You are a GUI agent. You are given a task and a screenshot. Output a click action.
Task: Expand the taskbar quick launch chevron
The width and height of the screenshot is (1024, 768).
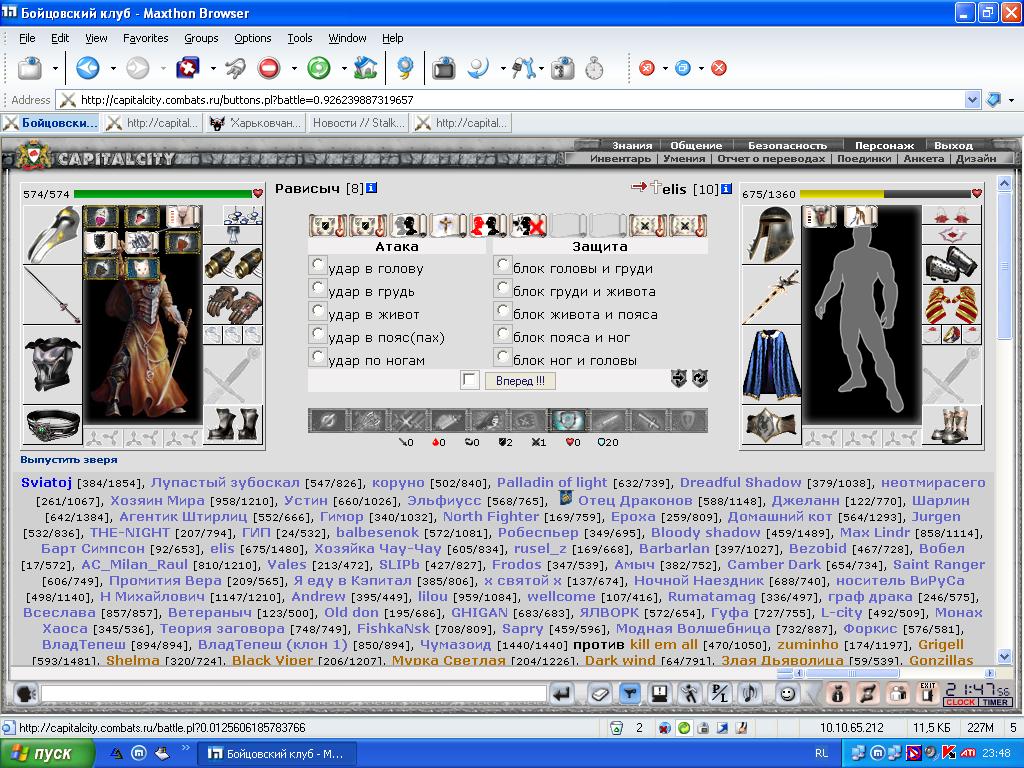(185, 746)
